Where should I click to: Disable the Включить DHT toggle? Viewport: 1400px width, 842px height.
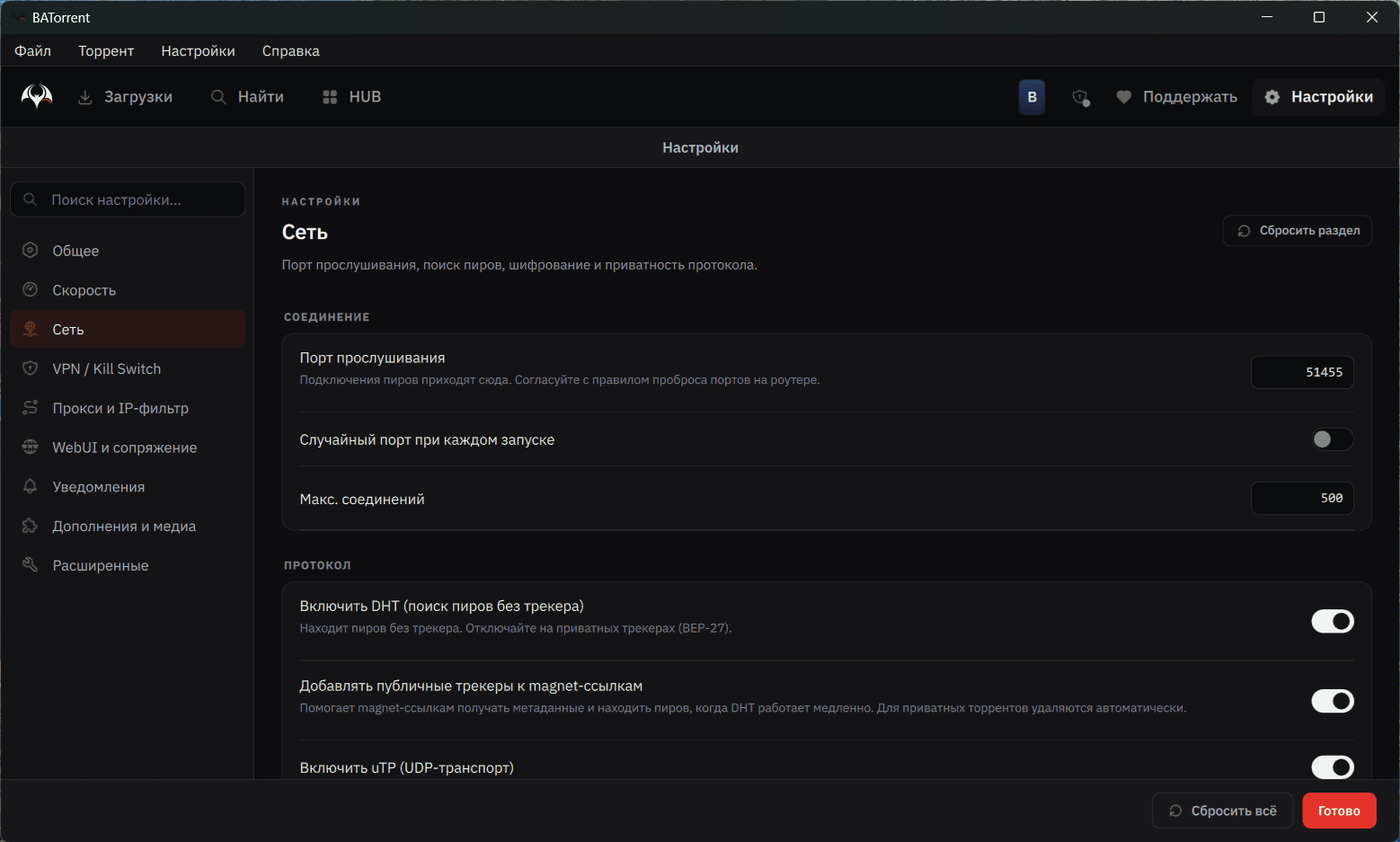pyautogui.click(x=1332, y=621)
